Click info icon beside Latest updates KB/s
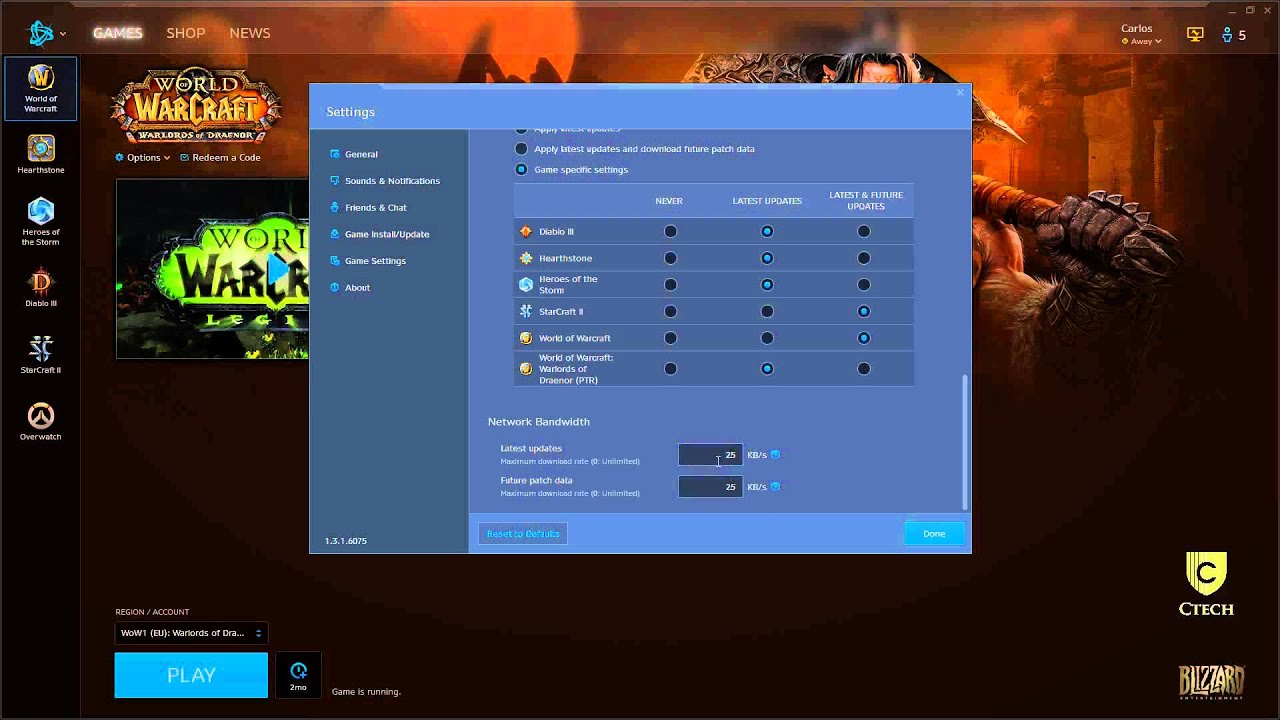 775,455
